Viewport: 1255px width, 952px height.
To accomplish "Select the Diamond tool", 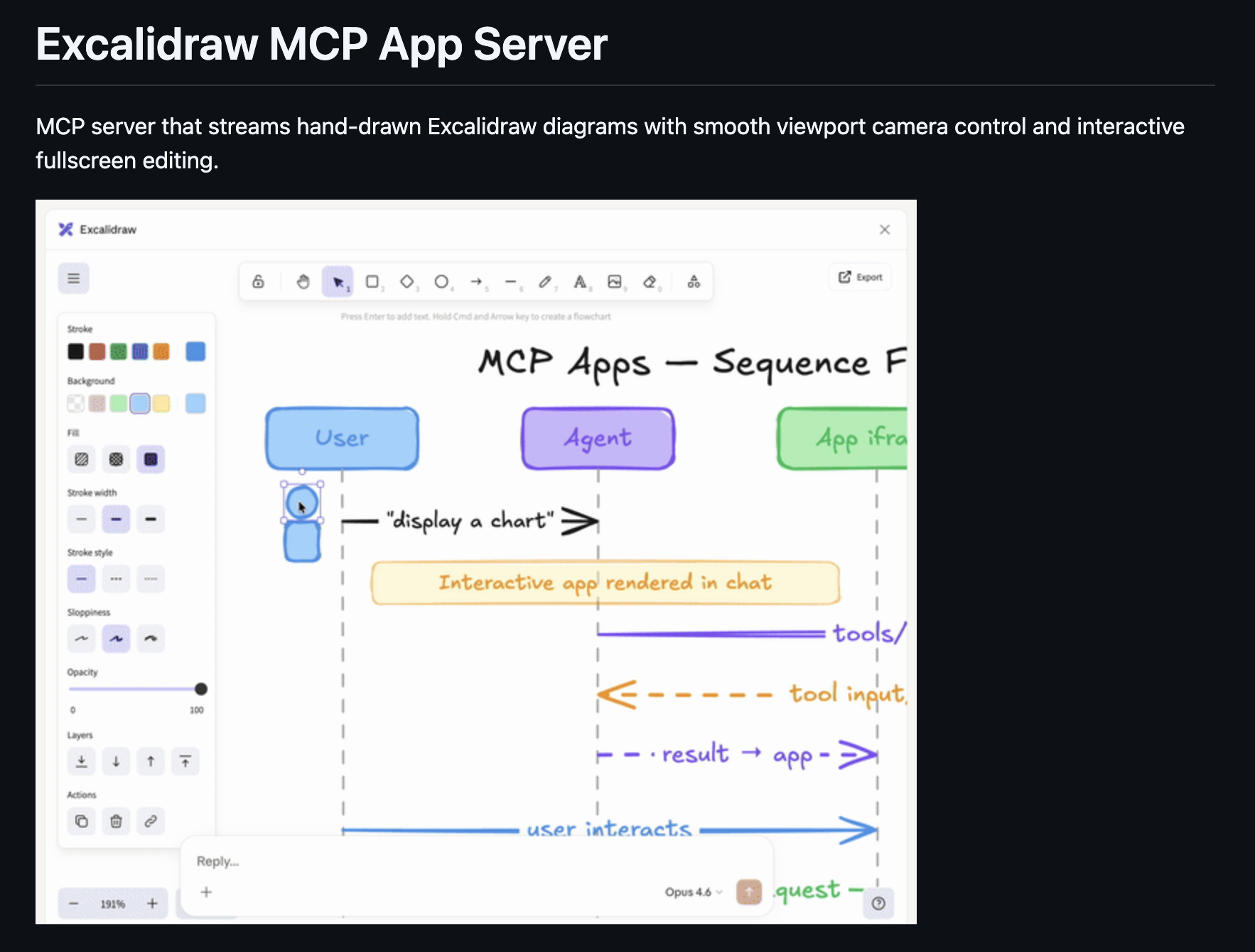I will pos(407,281).
